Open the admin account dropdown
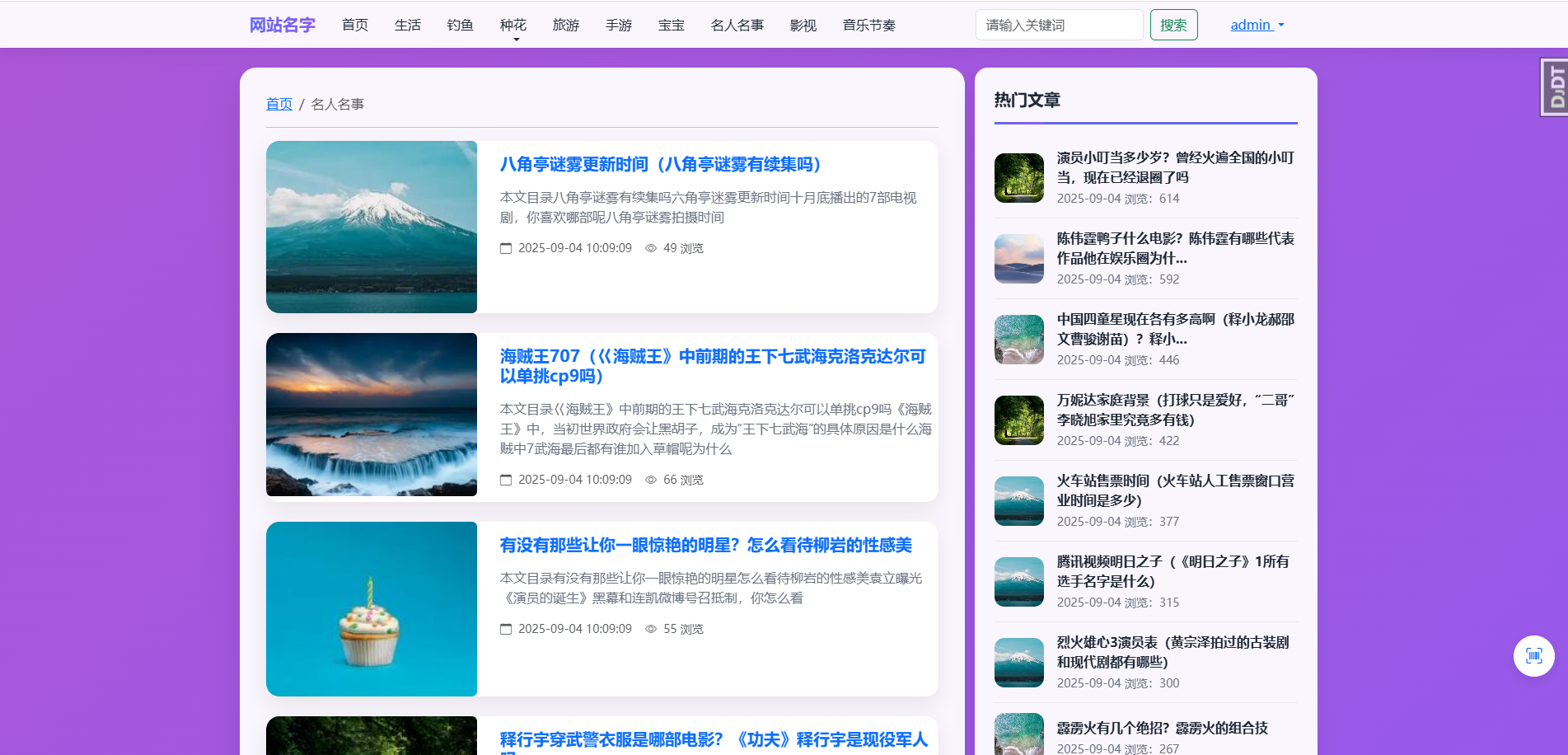Viewport: 1568px width, 755px height. (1257, 25)
